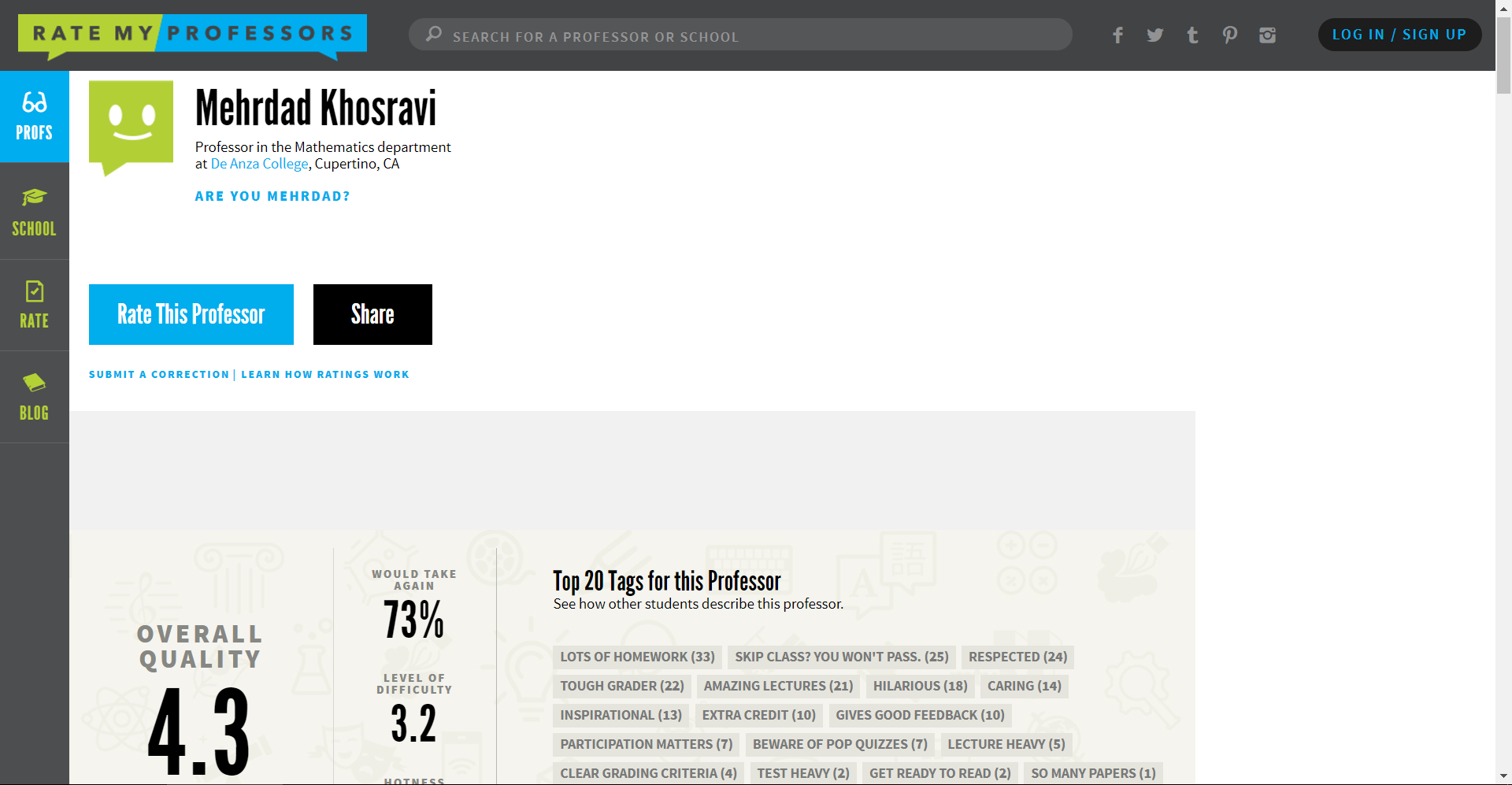The image size is (1512, 785).
Task: Click the Log In / Sign Up button
Action: 1399,35
